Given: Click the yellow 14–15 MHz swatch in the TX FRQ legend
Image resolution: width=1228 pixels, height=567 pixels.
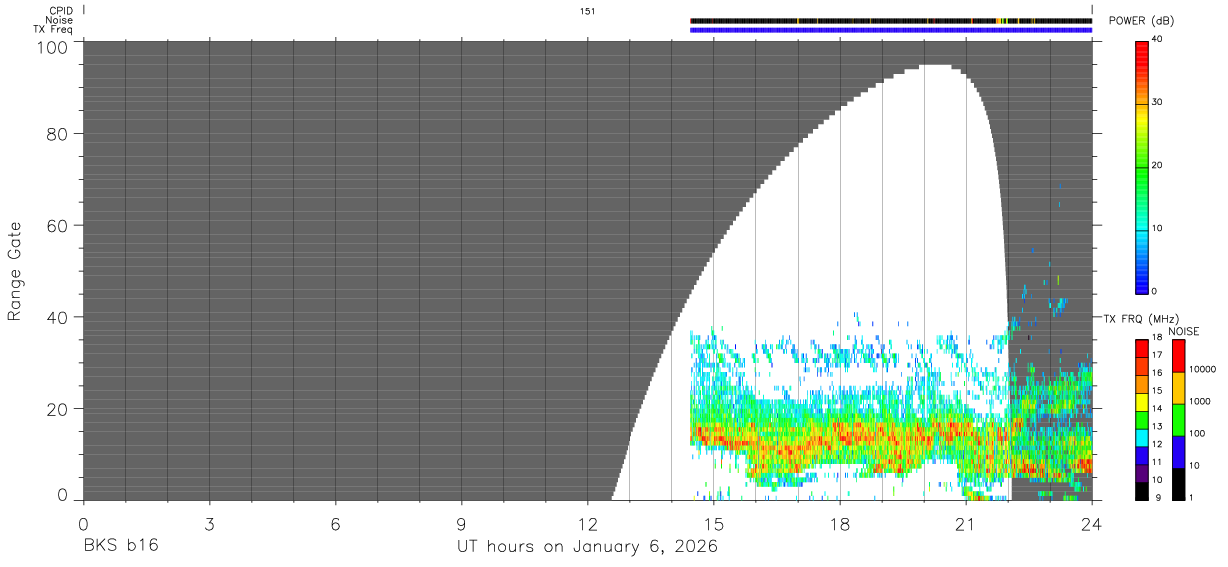Looking at the screenshot, I should [1142, 402].
